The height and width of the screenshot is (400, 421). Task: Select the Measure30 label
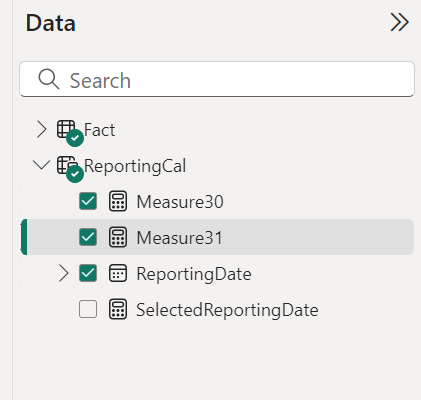180,202
